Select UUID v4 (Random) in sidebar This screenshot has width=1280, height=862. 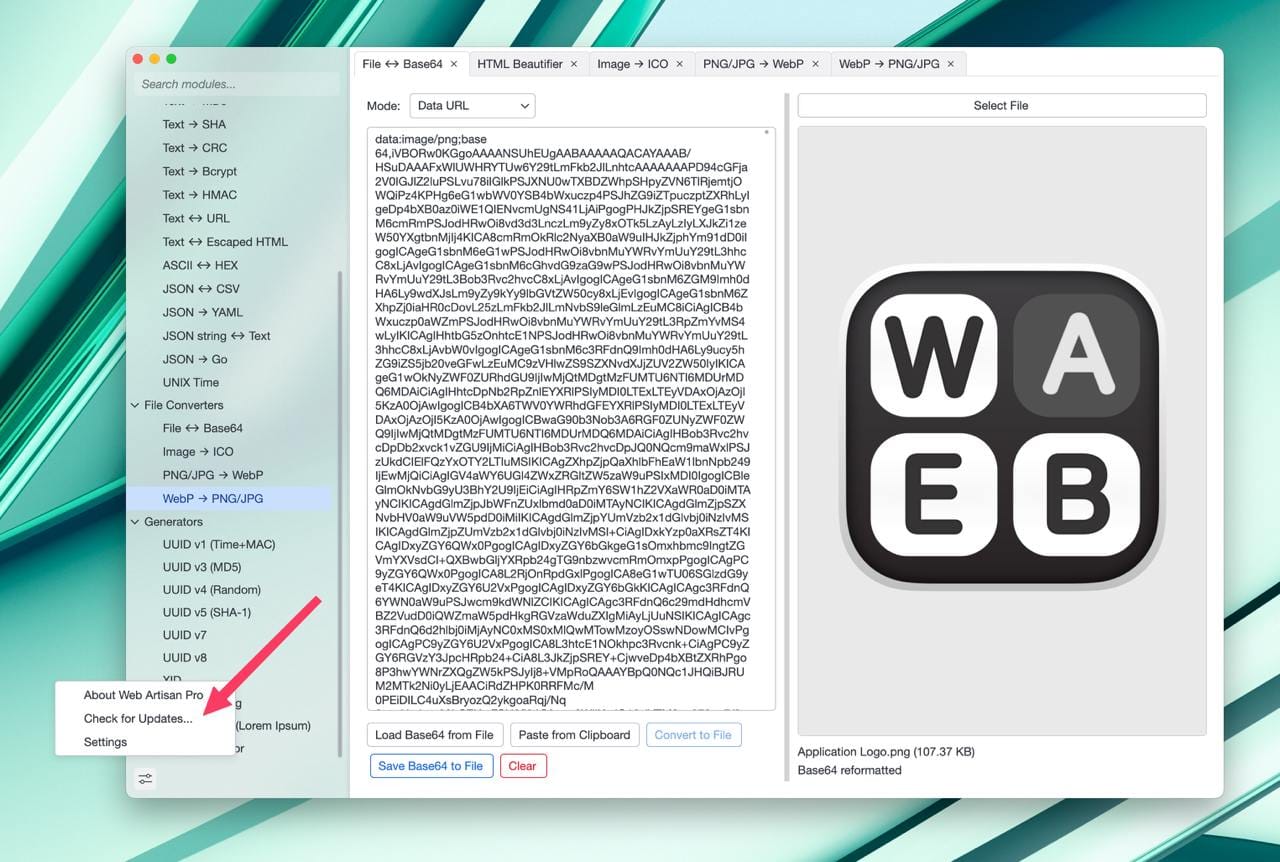[211, 590]
